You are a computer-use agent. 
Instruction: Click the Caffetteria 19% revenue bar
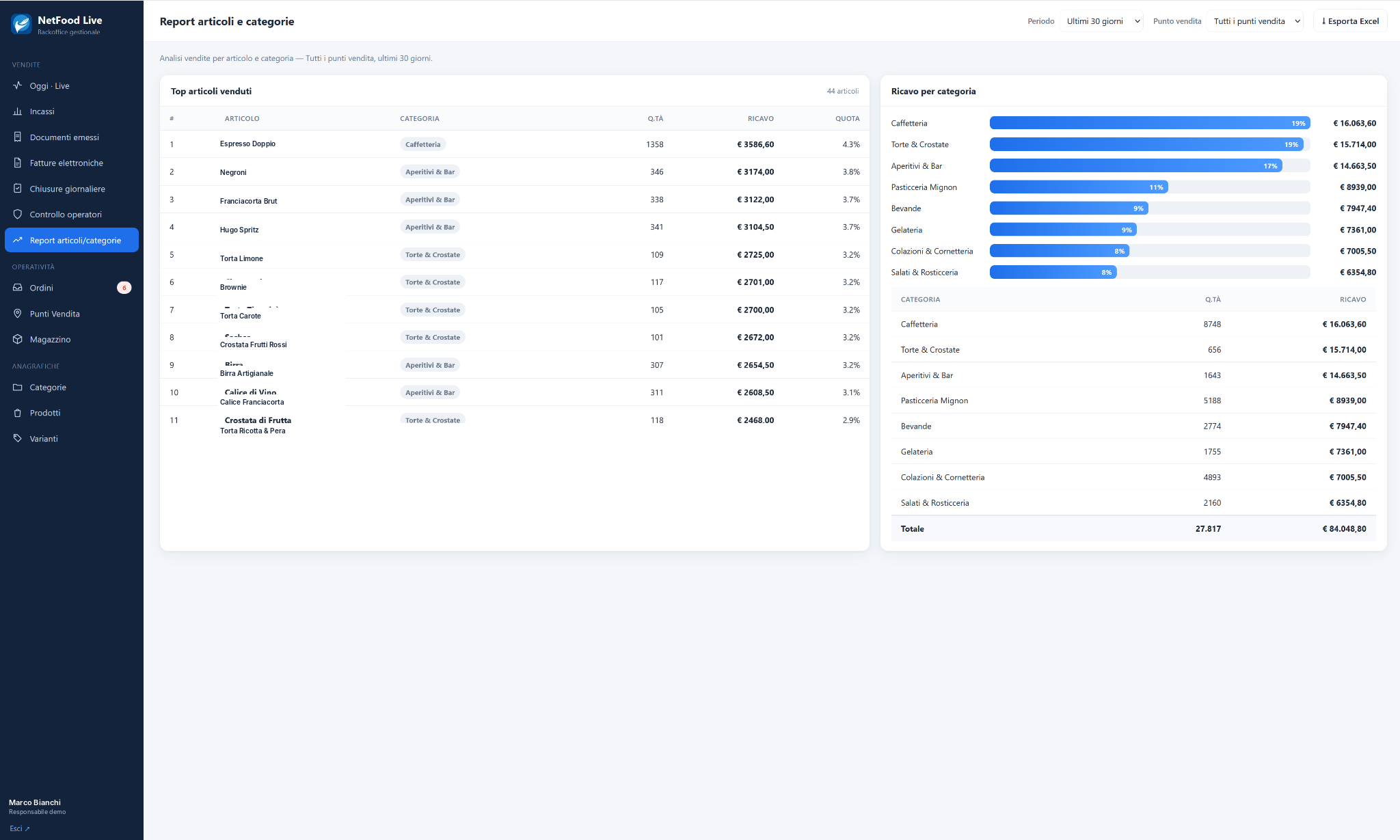[x=1150, y=123]
